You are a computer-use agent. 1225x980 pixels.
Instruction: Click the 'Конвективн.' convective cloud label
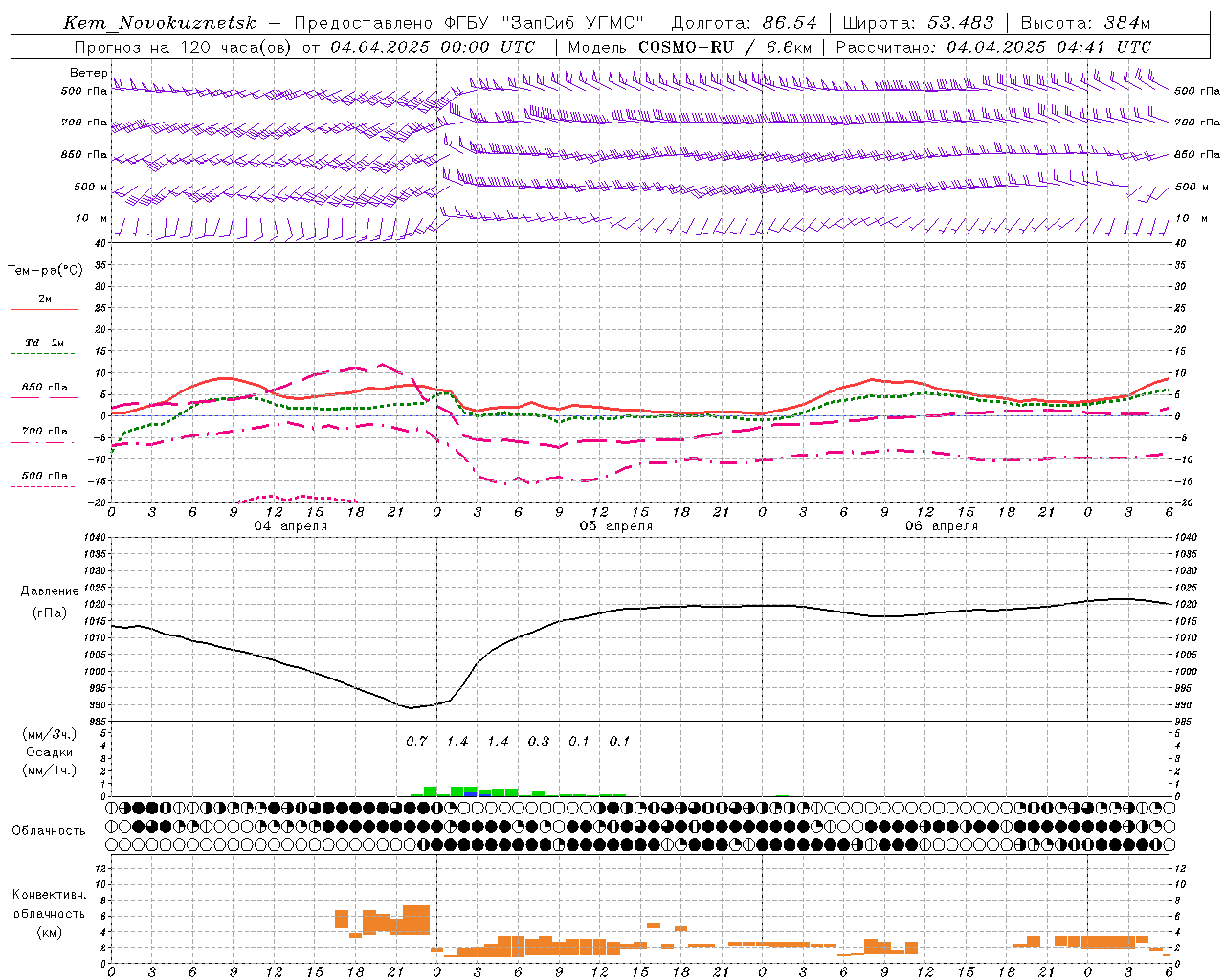point(49,895)
